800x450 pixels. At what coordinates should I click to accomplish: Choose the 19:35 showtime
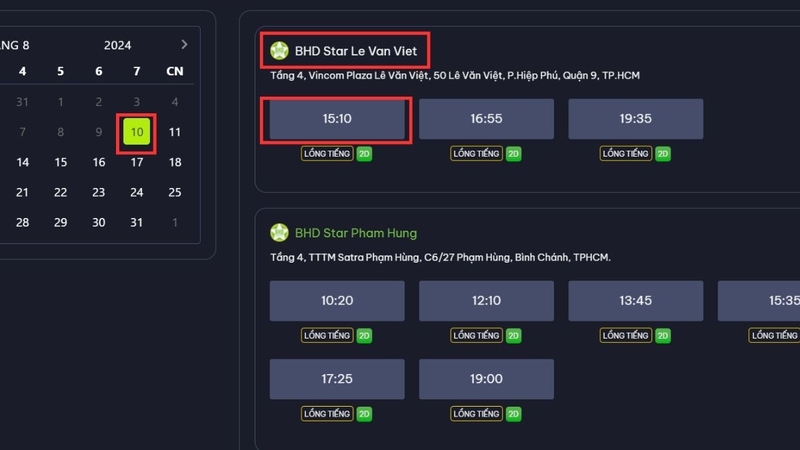click(x=635, y=119)
